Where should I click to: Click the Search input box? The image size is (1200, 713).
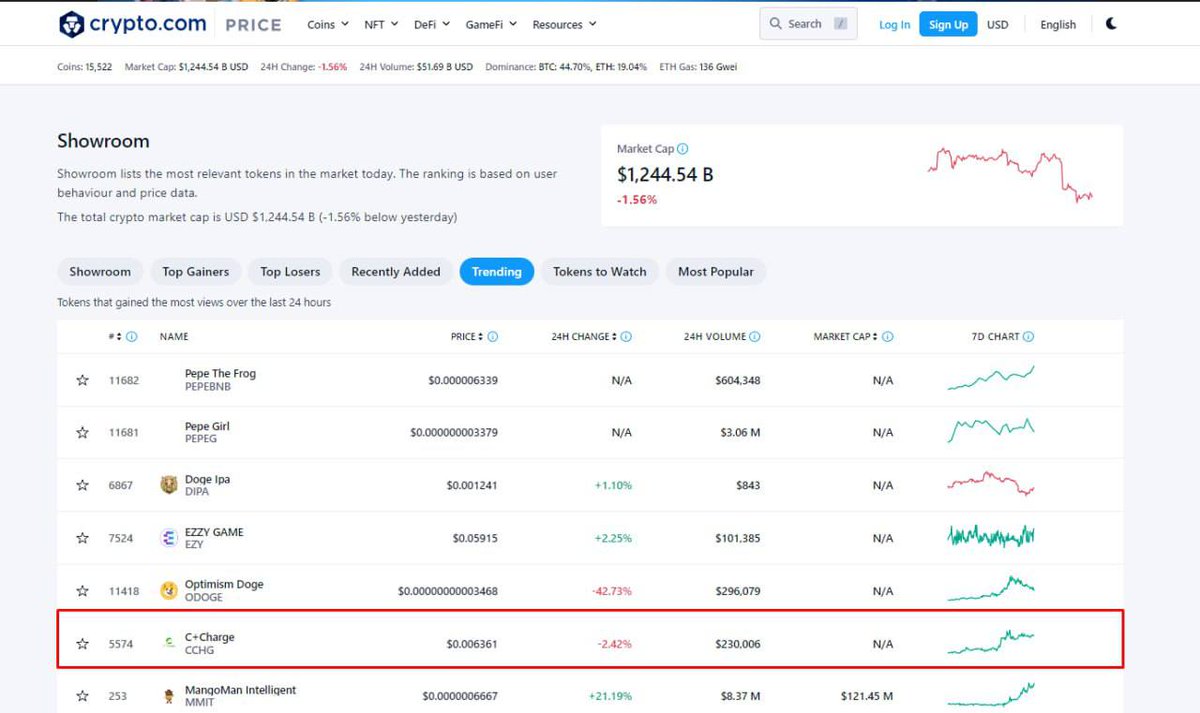(x=808, y=24)
